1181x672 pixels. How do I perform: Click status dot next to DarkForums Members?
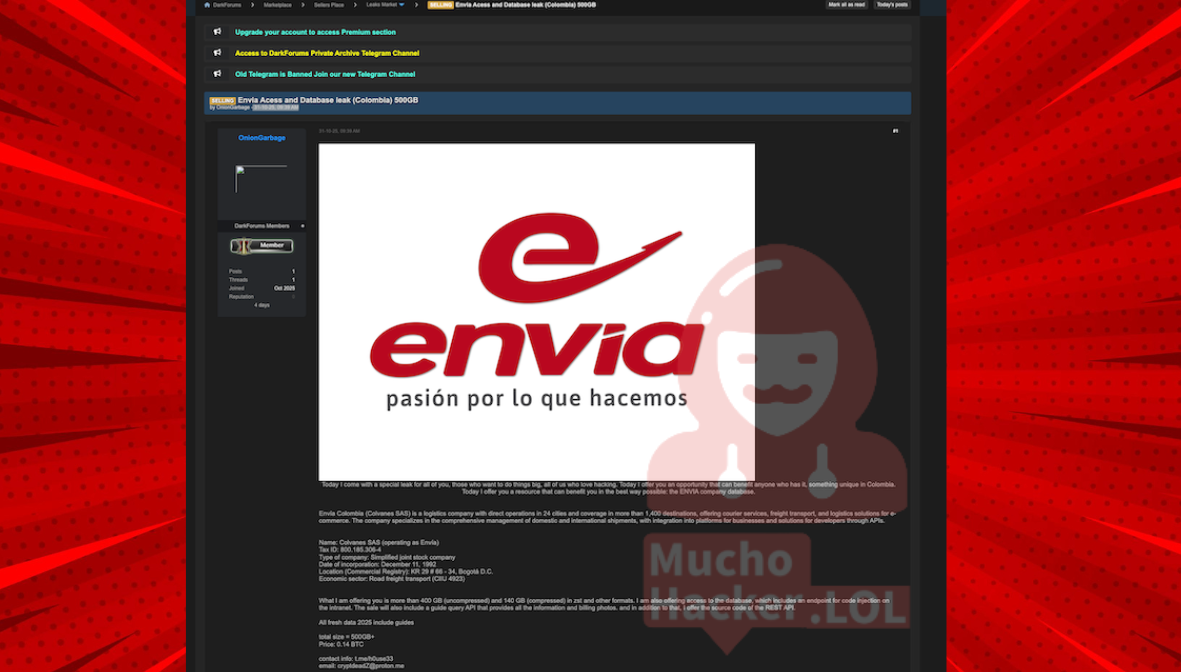pos(303,226)
